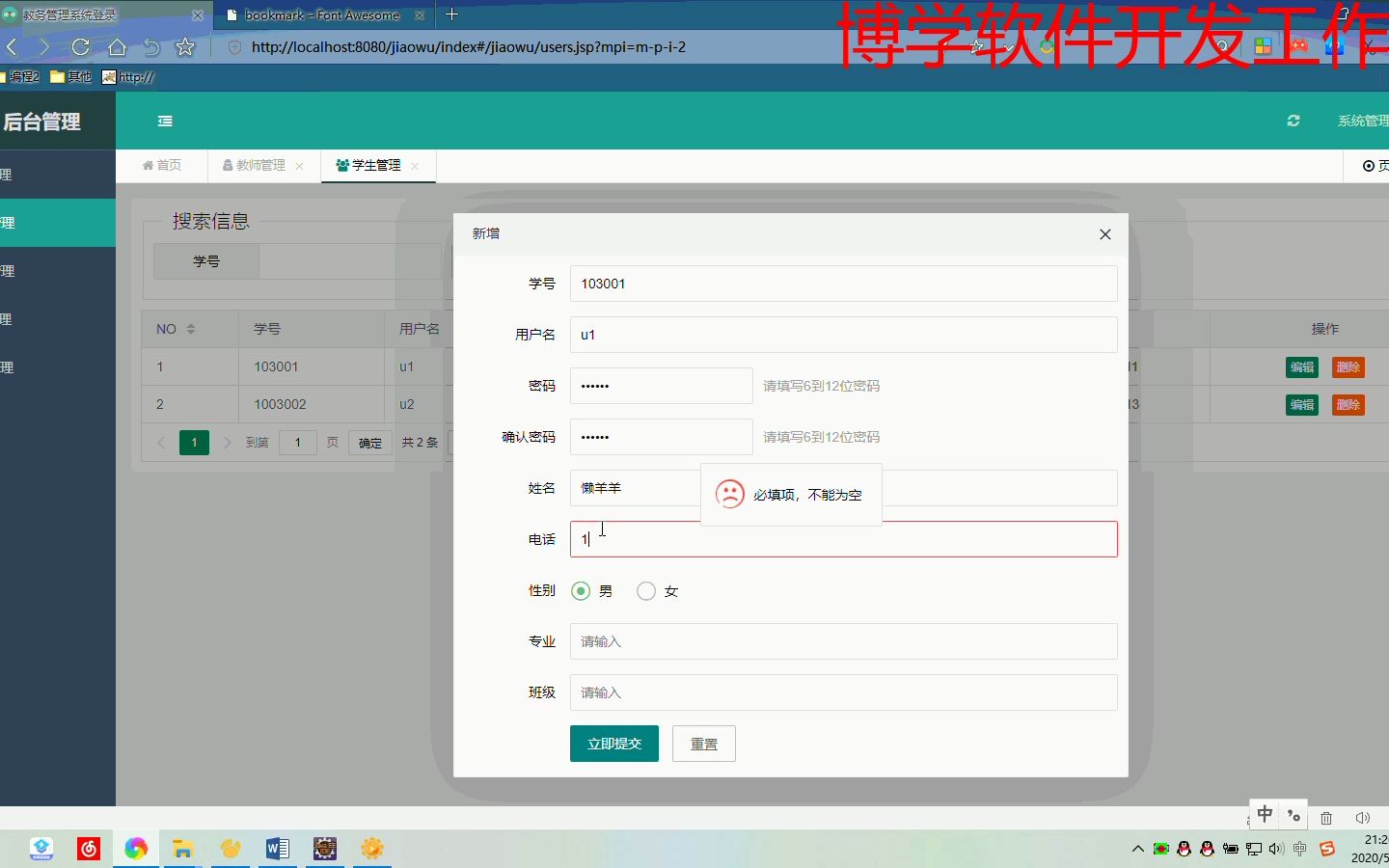Submit the form with 立即提交
The image size is (1389, 868).
click(x=613, y=744)
